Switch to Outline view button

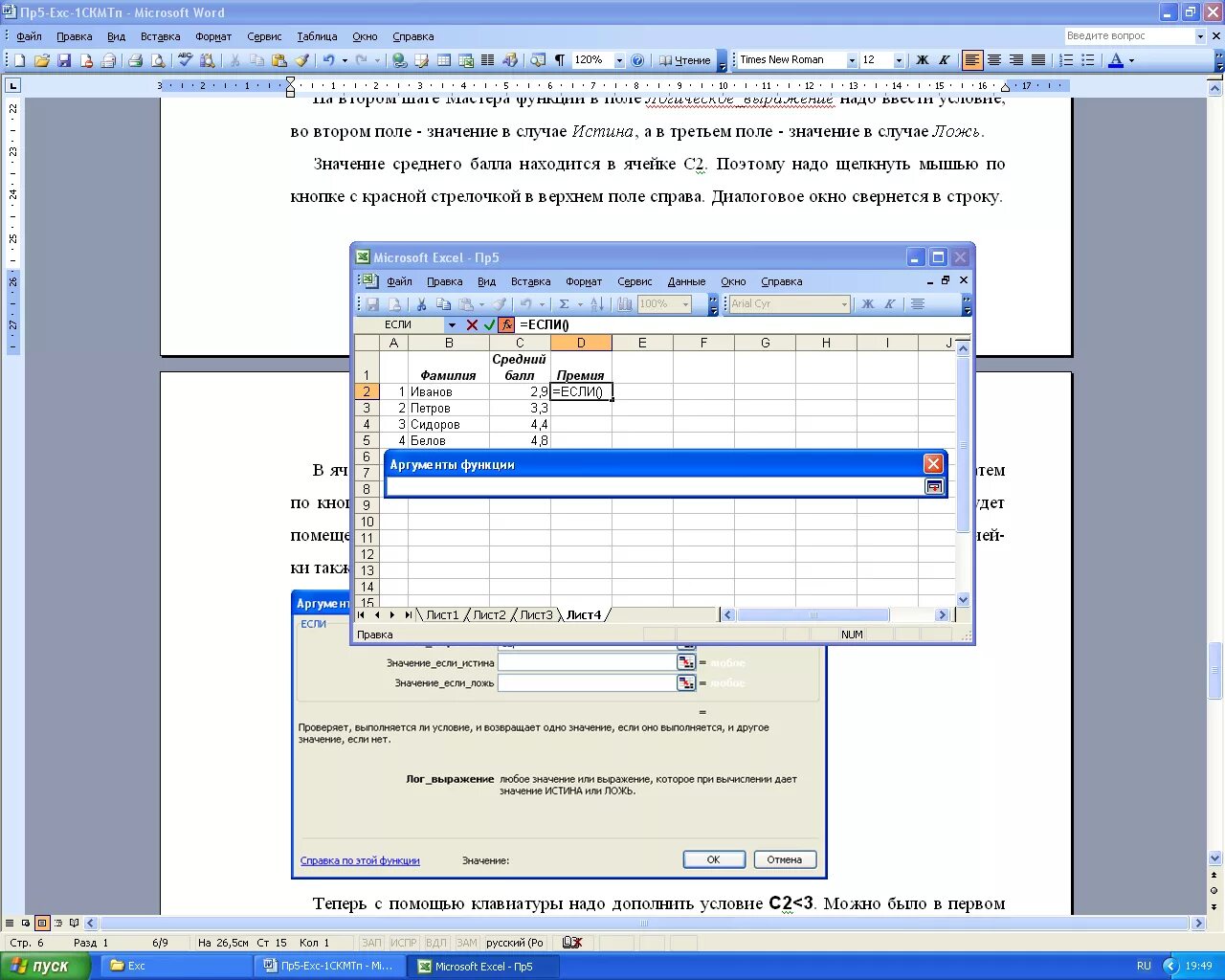(58, 924)
